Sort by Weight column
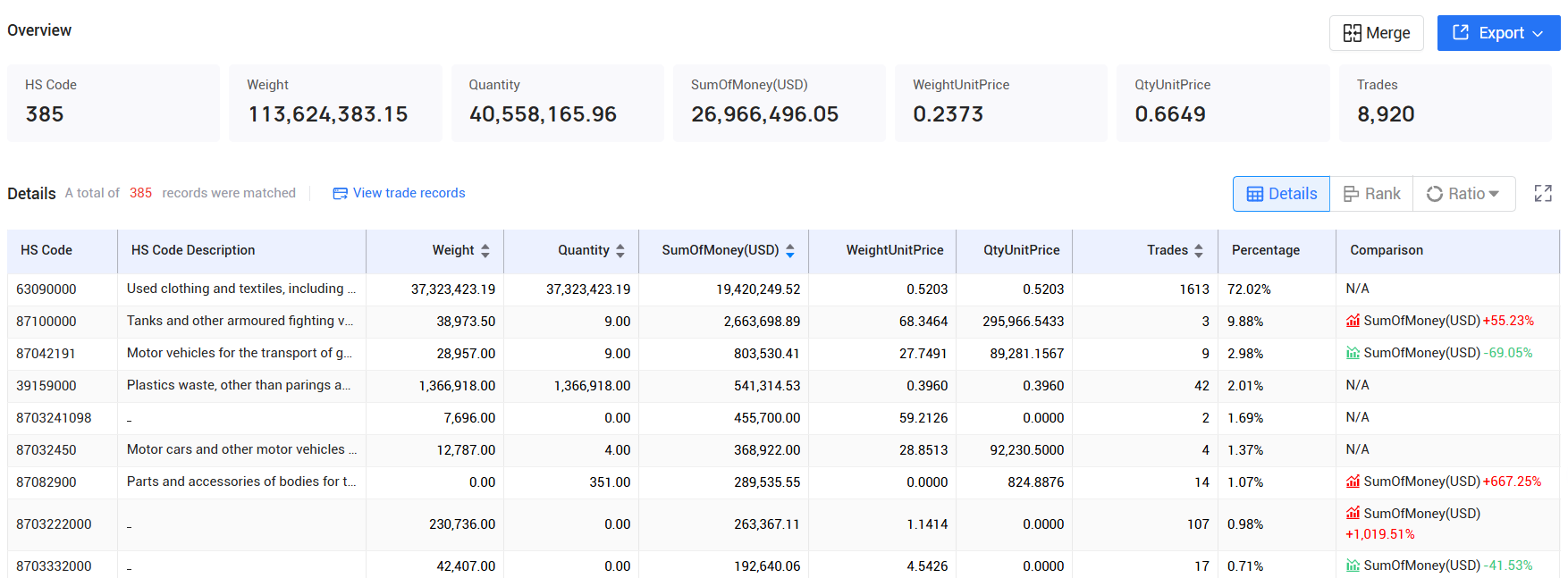1568x578 pixels. 485,251
